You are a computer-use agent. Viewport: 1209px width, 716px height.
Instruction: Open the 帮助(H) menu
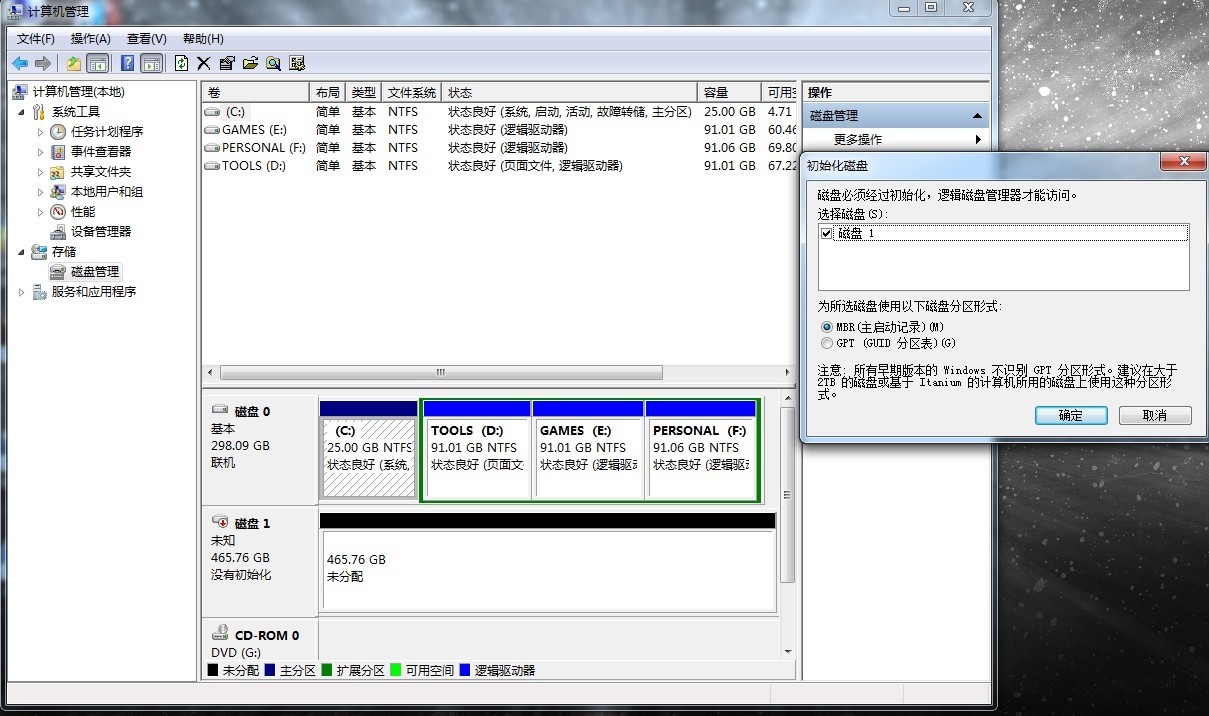(x=203, y=39)
